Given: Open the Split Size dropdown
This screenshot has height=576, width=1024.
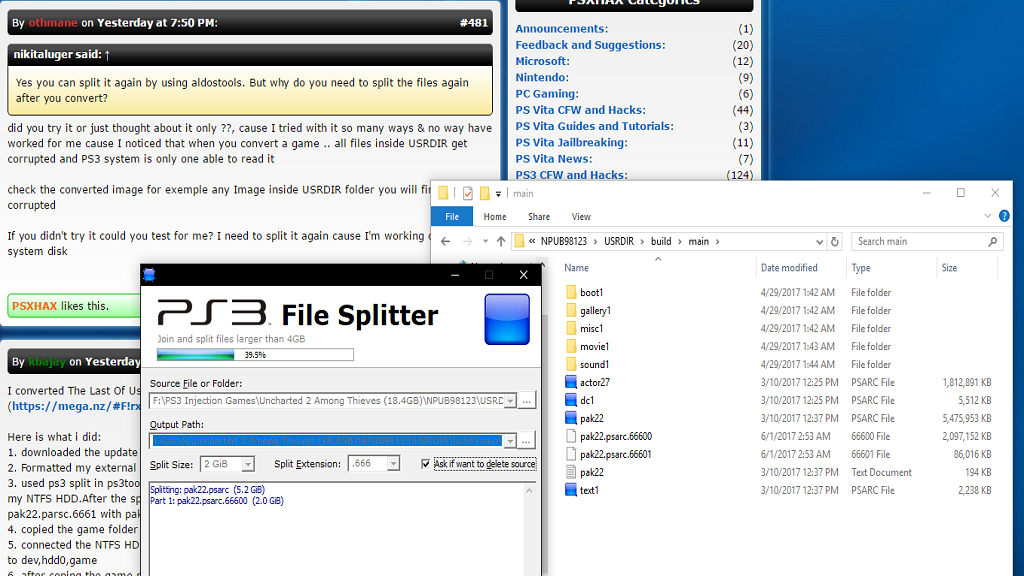Looking at the screenshot, I should [248, 464].
